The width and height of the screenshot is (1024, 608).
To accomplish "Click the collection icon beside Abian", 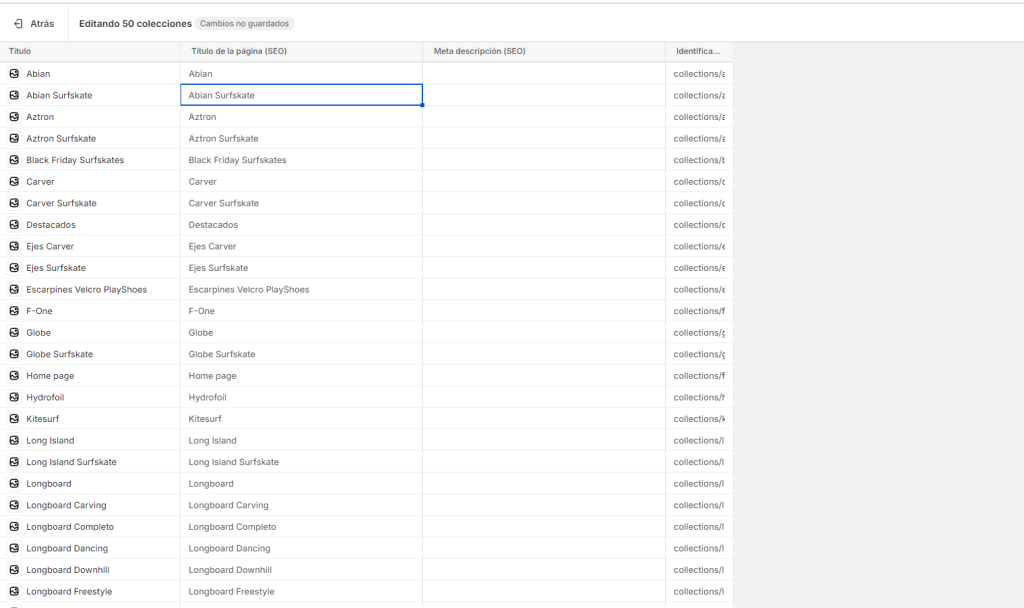I will click(14, 74).
